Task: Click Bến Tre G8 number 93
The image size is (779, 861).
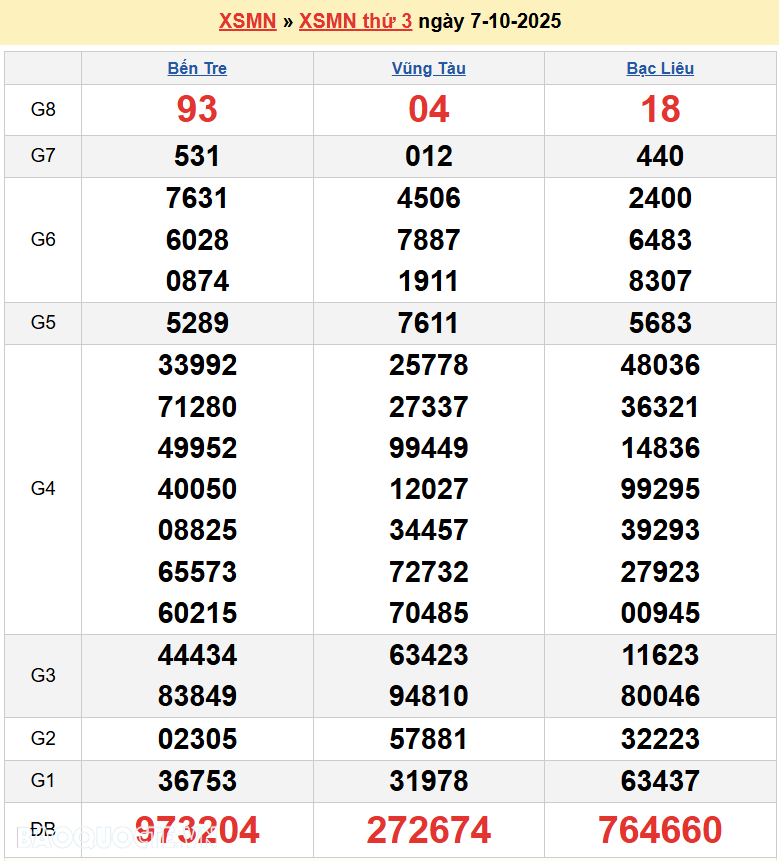Action: point(197,110)
